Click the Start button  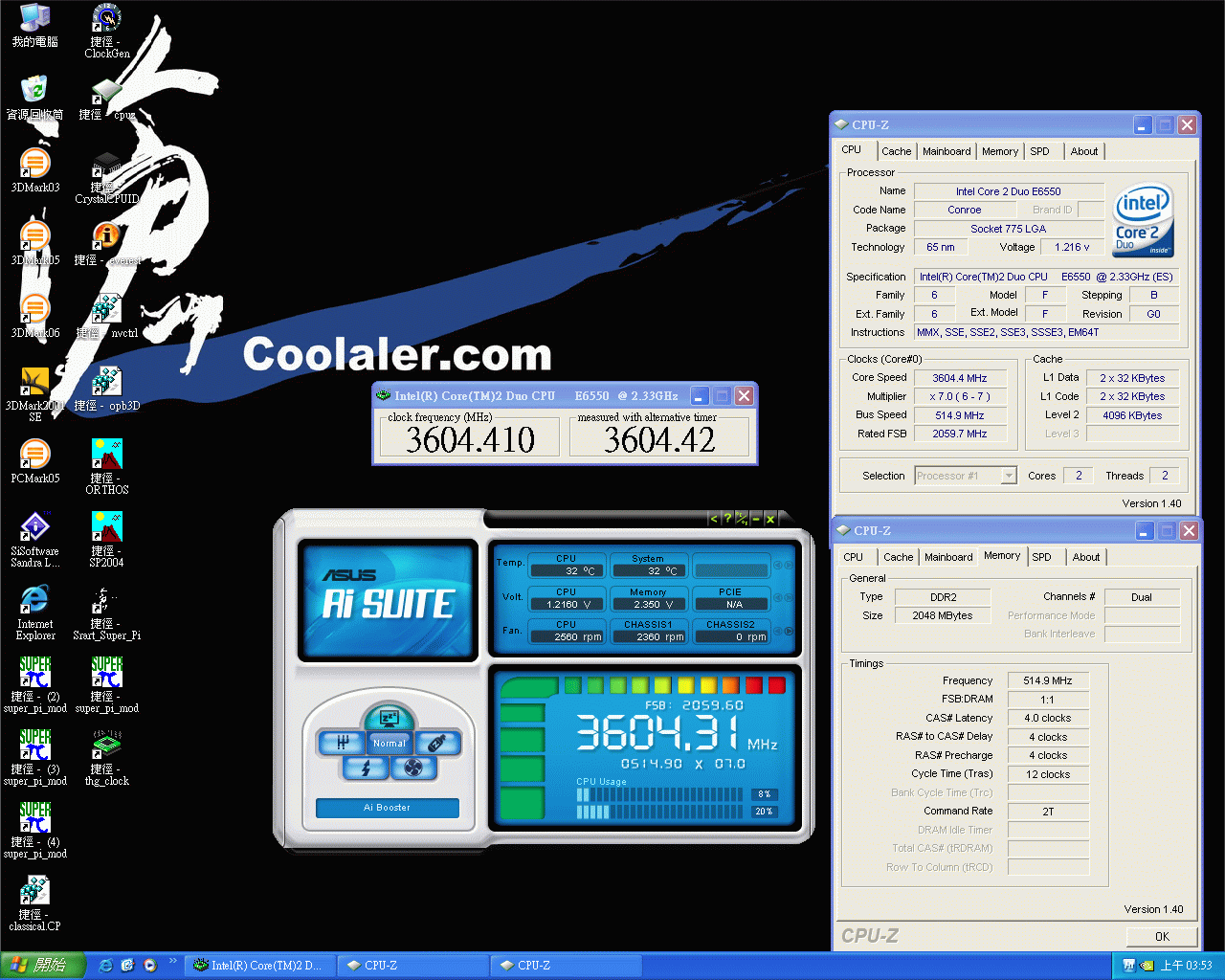click(x=44, y=966)
